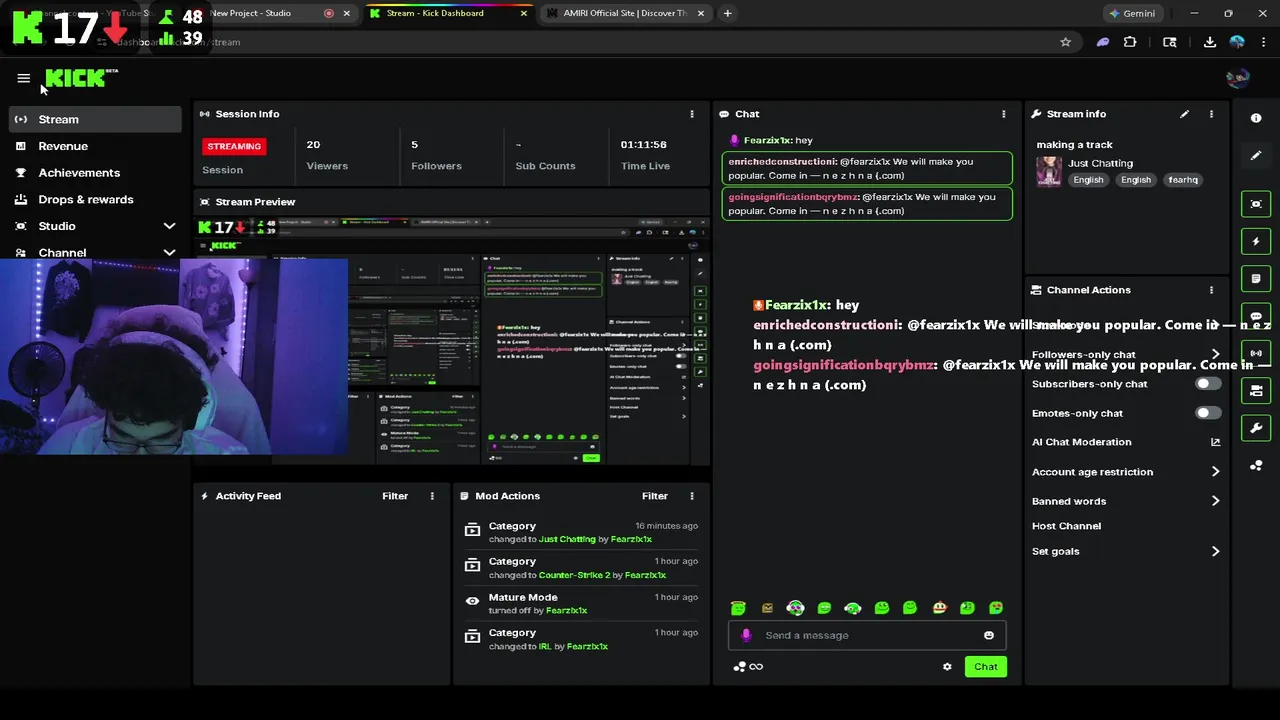
Task: Click the info icon in right rail
Action: (1256, 118)
